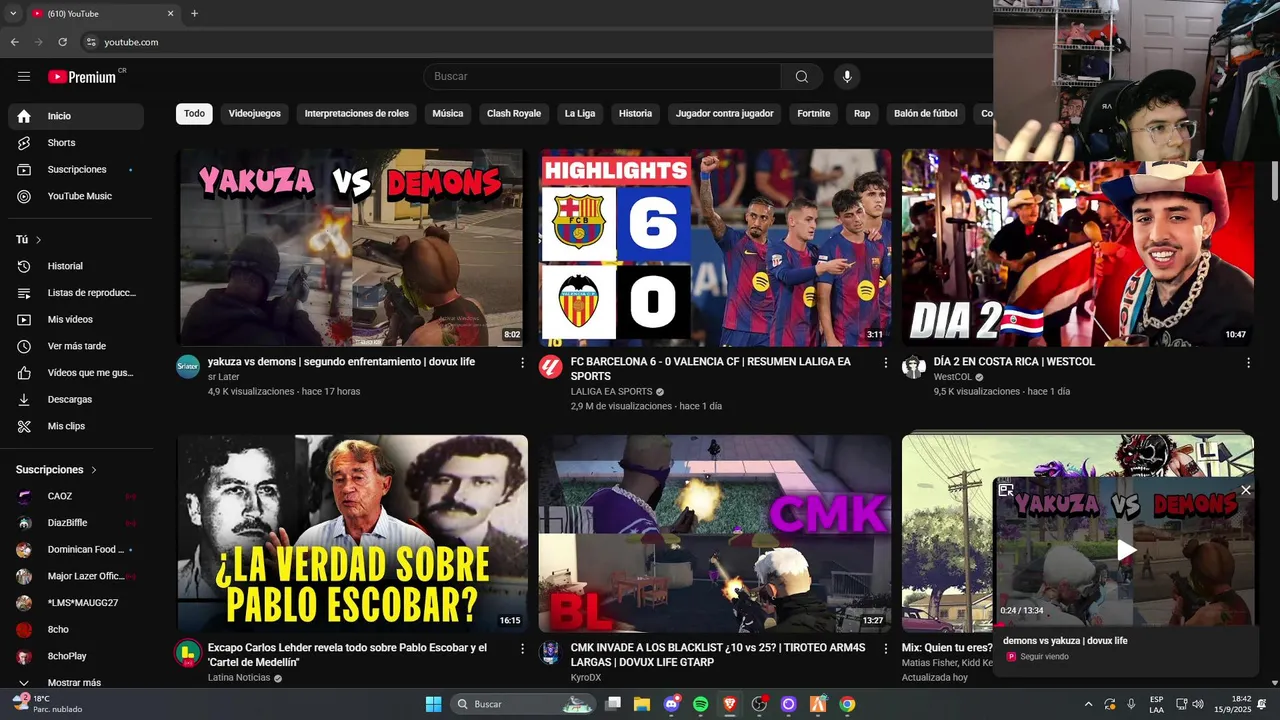
Task: Select the Historia filter chip
Action: (x=635, y=114)
